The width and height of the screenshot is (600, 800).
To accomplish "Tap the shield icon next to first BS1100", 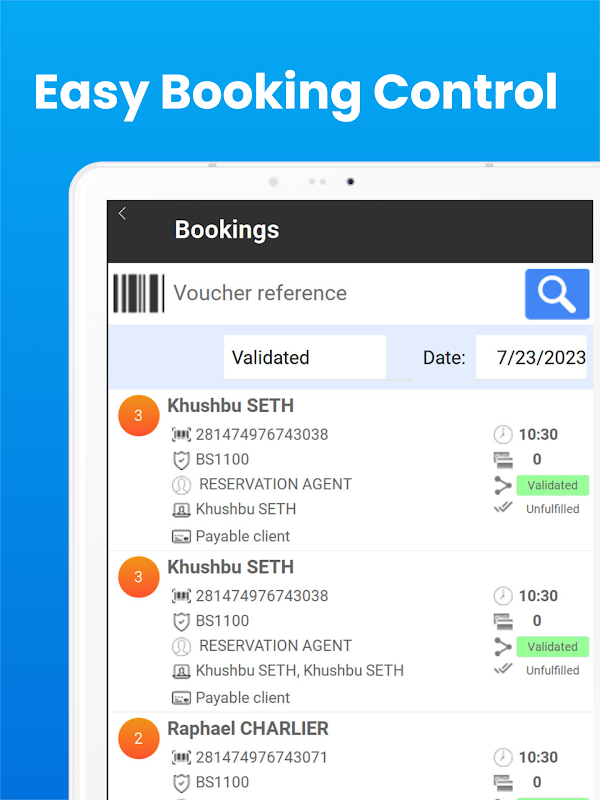I will pyautogui.click(x=181, y=460).
